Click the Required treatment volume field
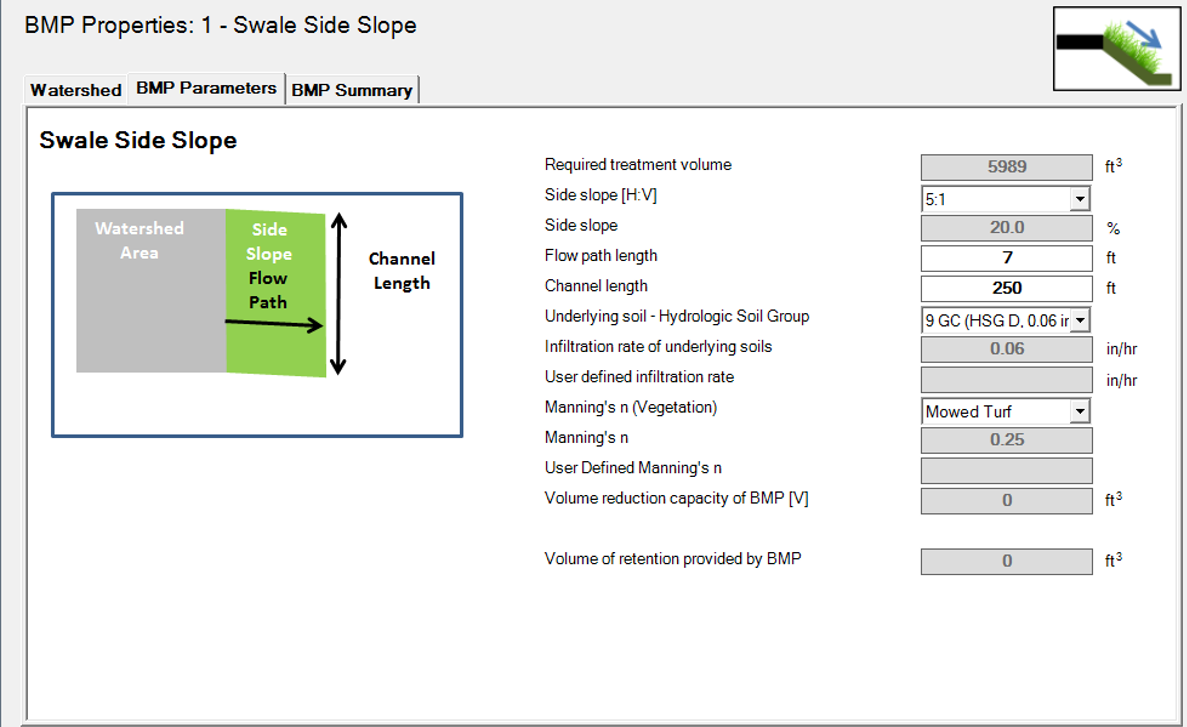 [1006, 167]
